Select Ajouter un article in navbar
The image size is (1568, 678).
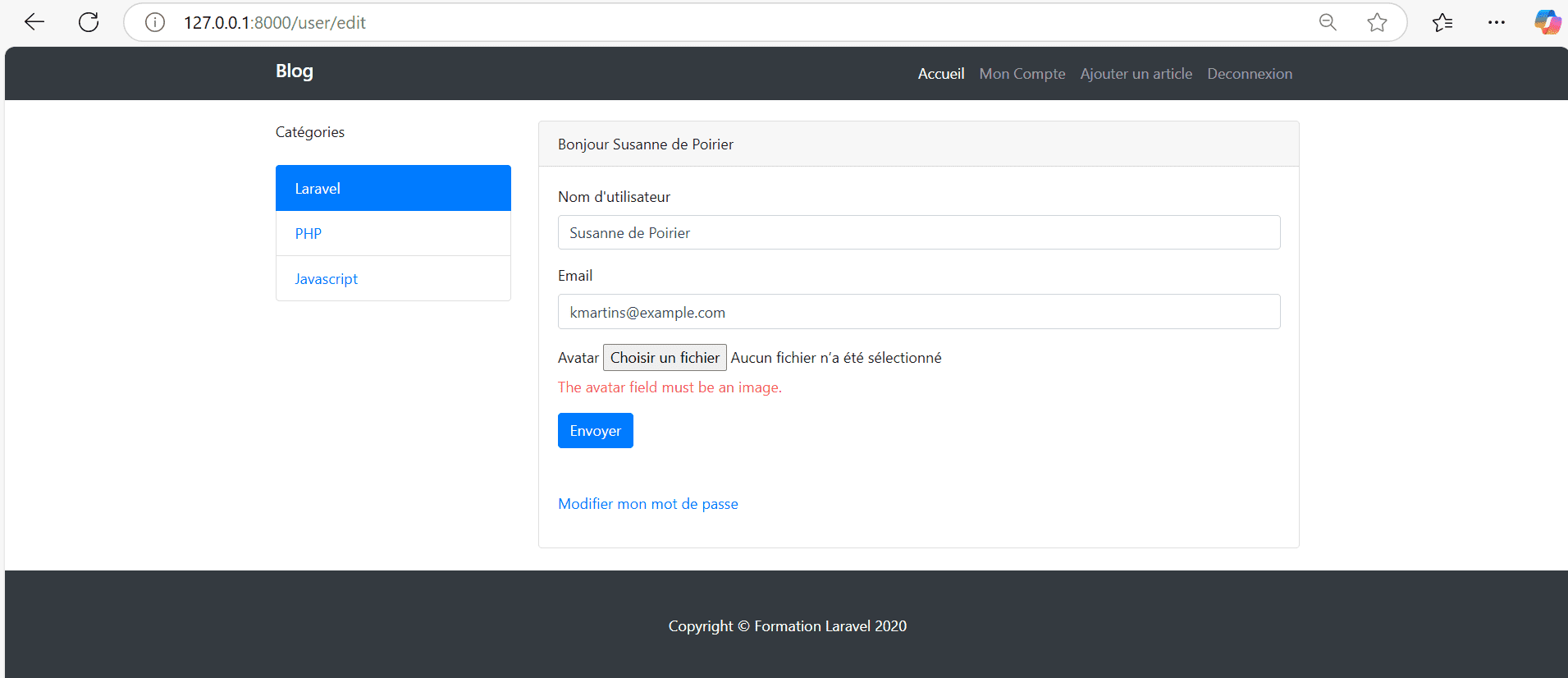pyautogui.click(x=1136, y=74)
